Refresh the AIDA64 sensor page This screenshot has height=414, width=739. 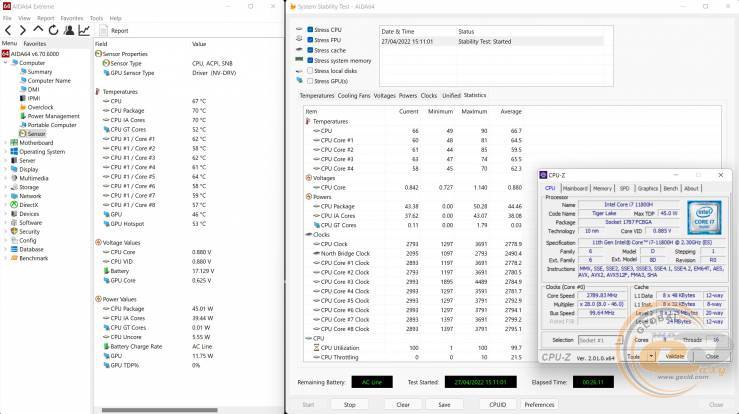53,31
